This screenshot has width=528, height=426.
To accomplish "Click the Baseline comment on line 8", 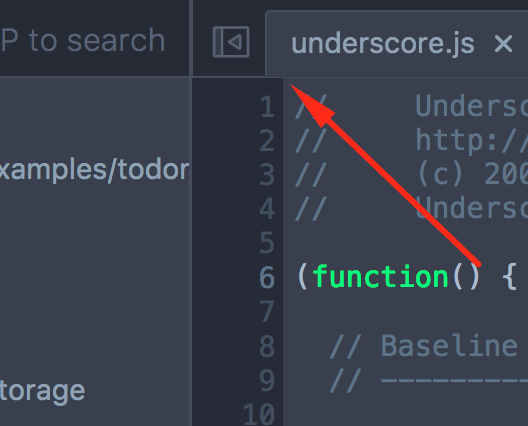I will (449, 346).
